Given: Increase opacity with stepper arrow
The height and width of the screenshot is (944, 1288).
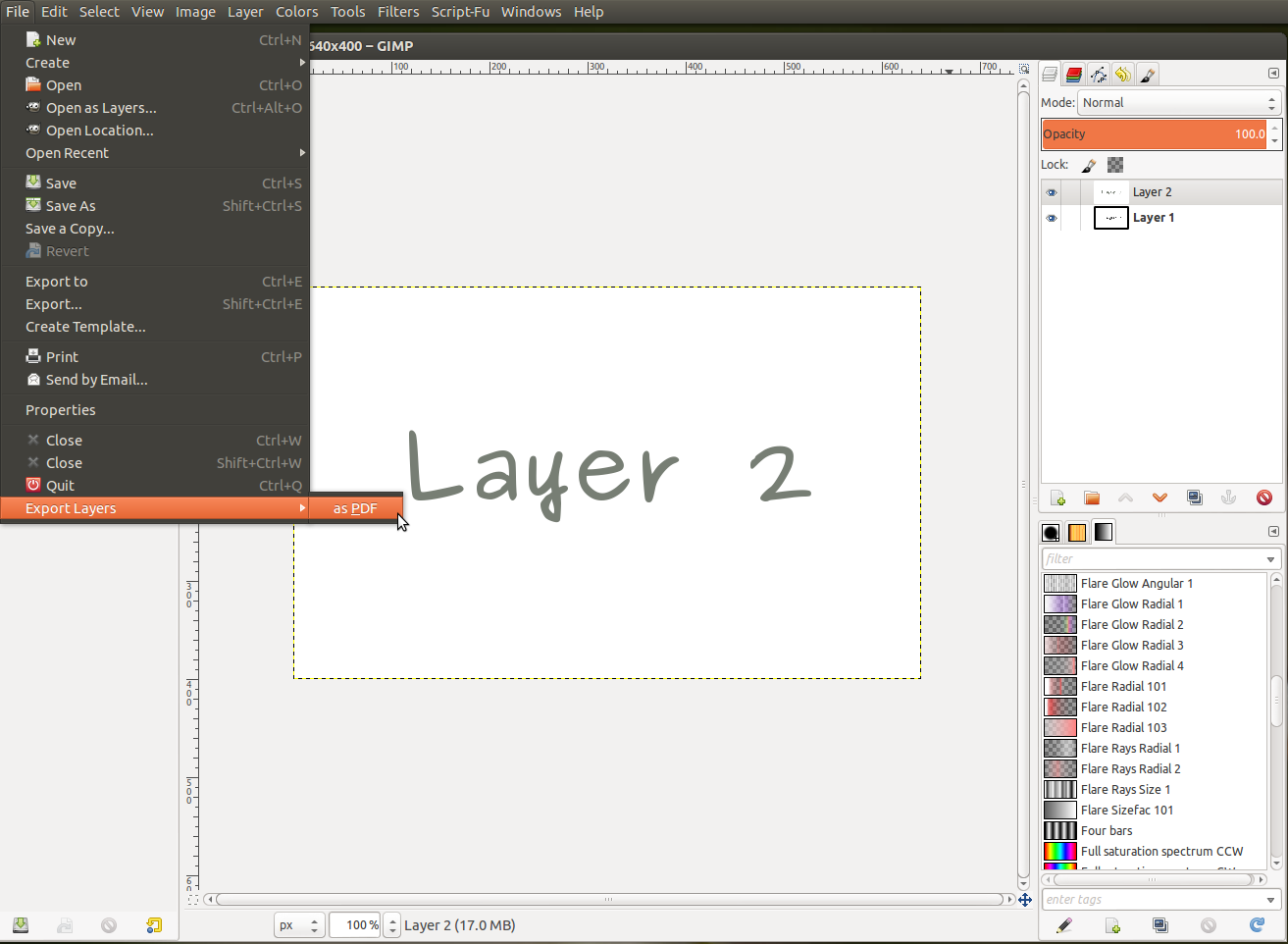Looking at the screenshot, I should coord(1274,128).
